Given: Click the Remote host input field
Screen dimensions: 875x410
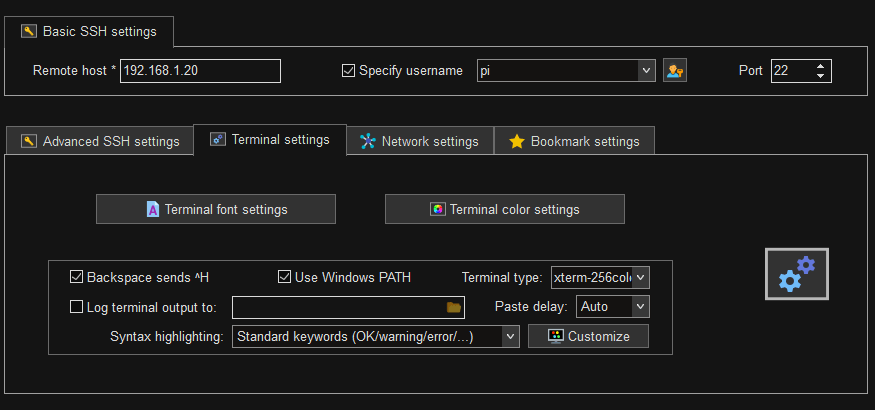Looking at the screenshot, I should (x=200, y=71).
